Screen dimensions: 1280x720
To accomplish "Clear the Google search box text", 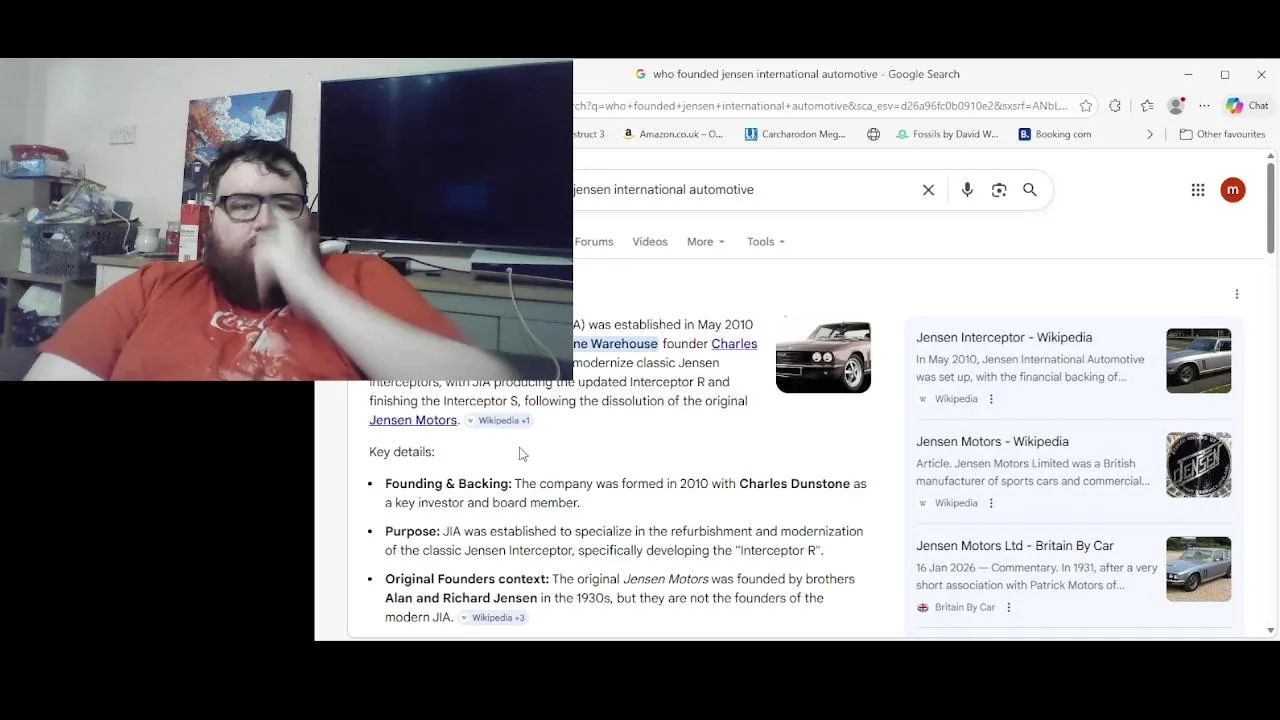I will [928, 190].
